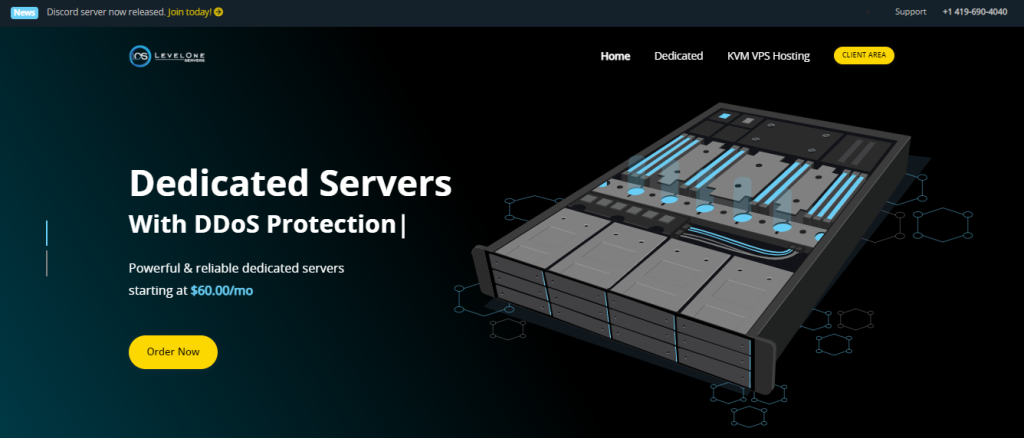This screenshot has width=1024, height=438.
Task: Click the $60.00/mo price text
Action: point(221,290)
